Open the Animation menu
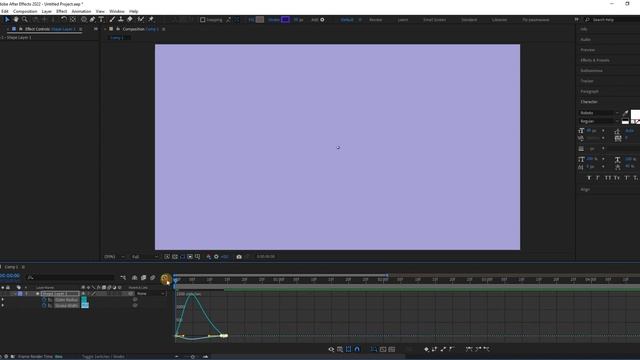Image resolution: width=640 pixels, height=360 pixels. tap(81, 11)
